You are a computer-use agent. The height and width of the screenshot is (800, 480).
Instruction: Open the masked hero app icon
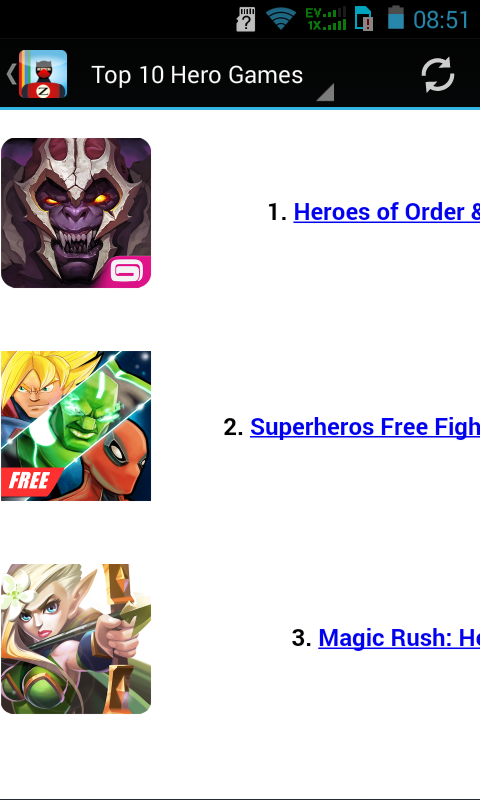(x=43, y=74)
